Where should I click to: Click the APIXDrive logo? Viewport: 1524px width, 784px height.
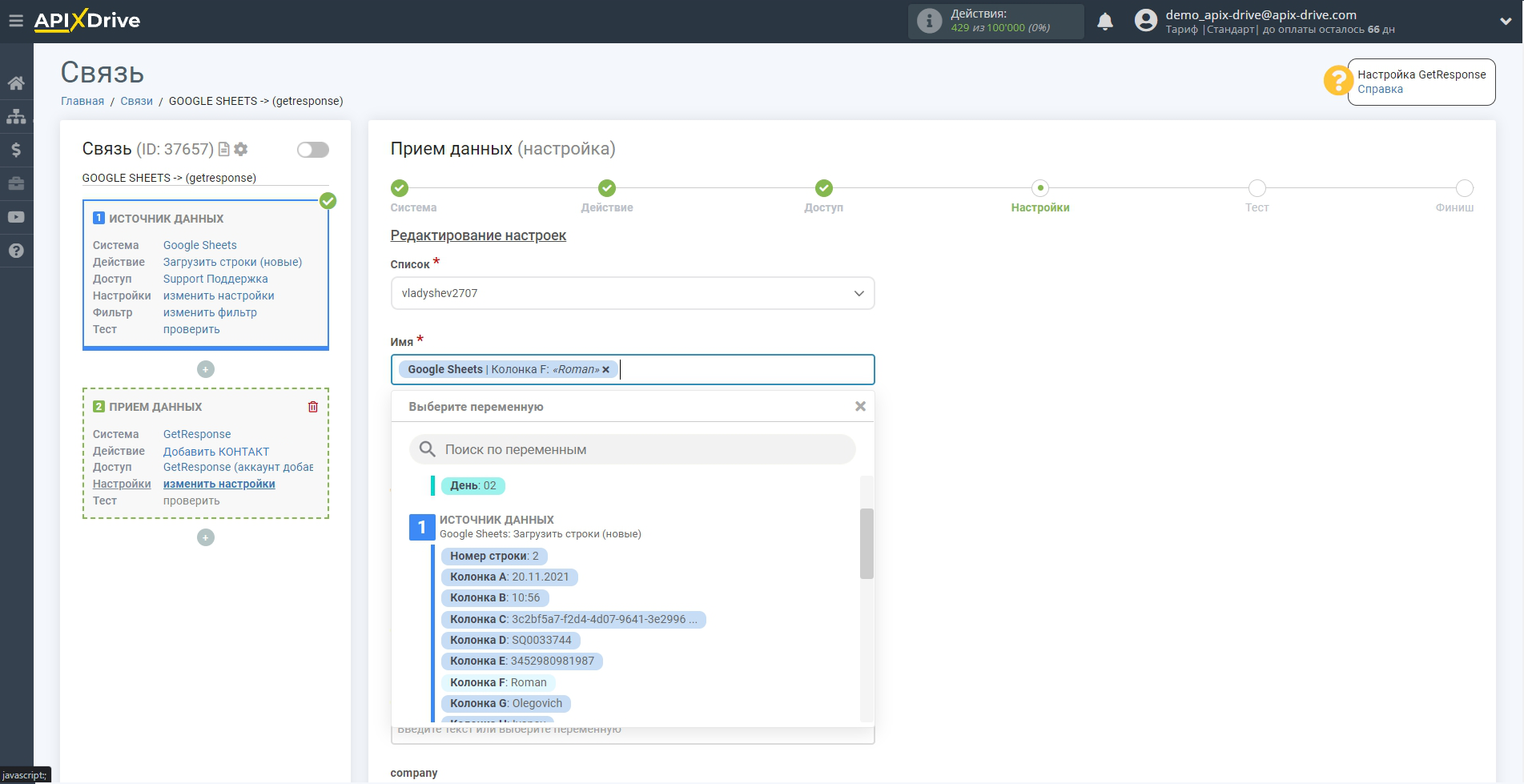(87, 21)
